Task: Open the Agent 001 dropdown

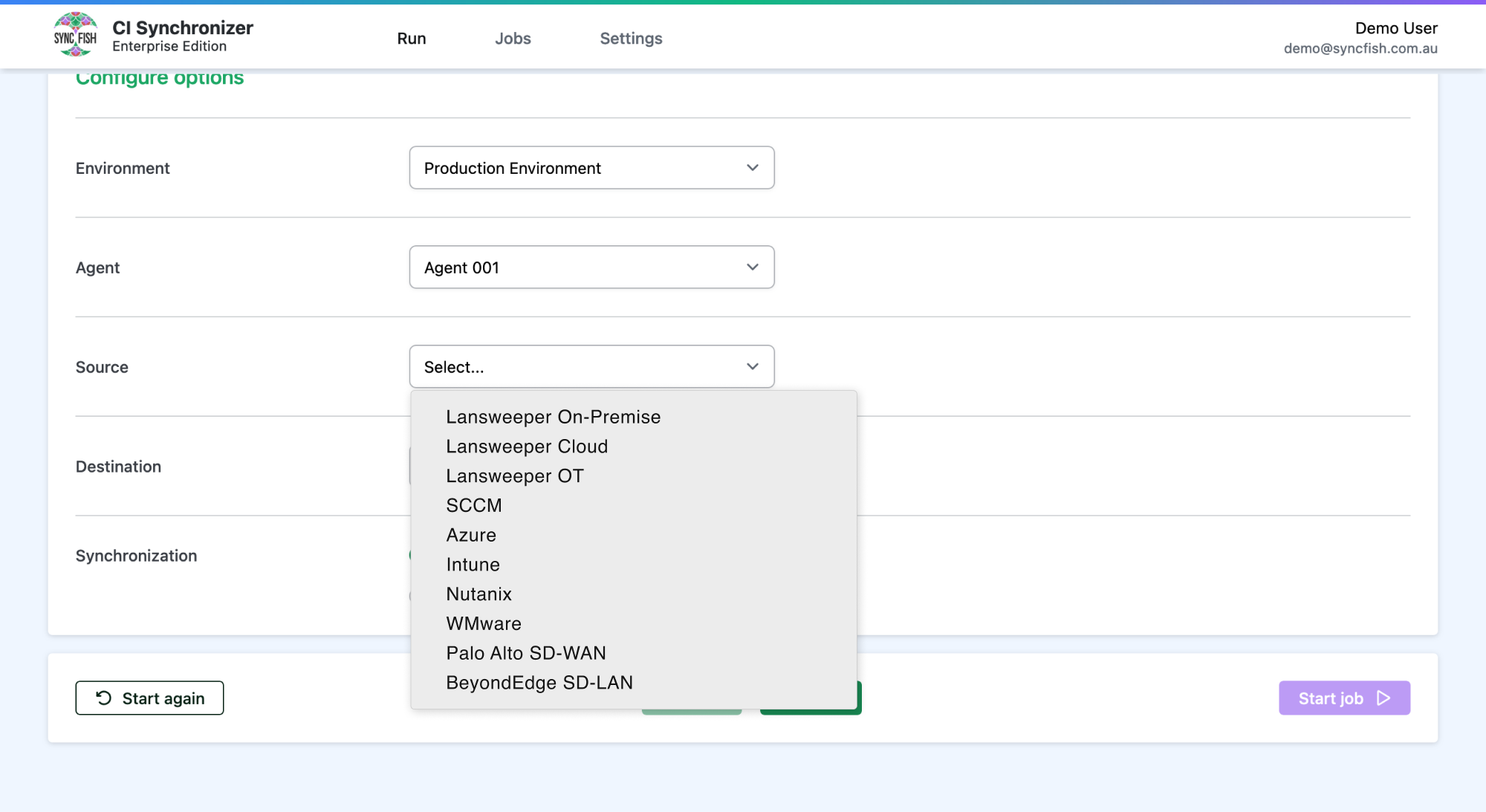Action: click(x=591, y=267)
